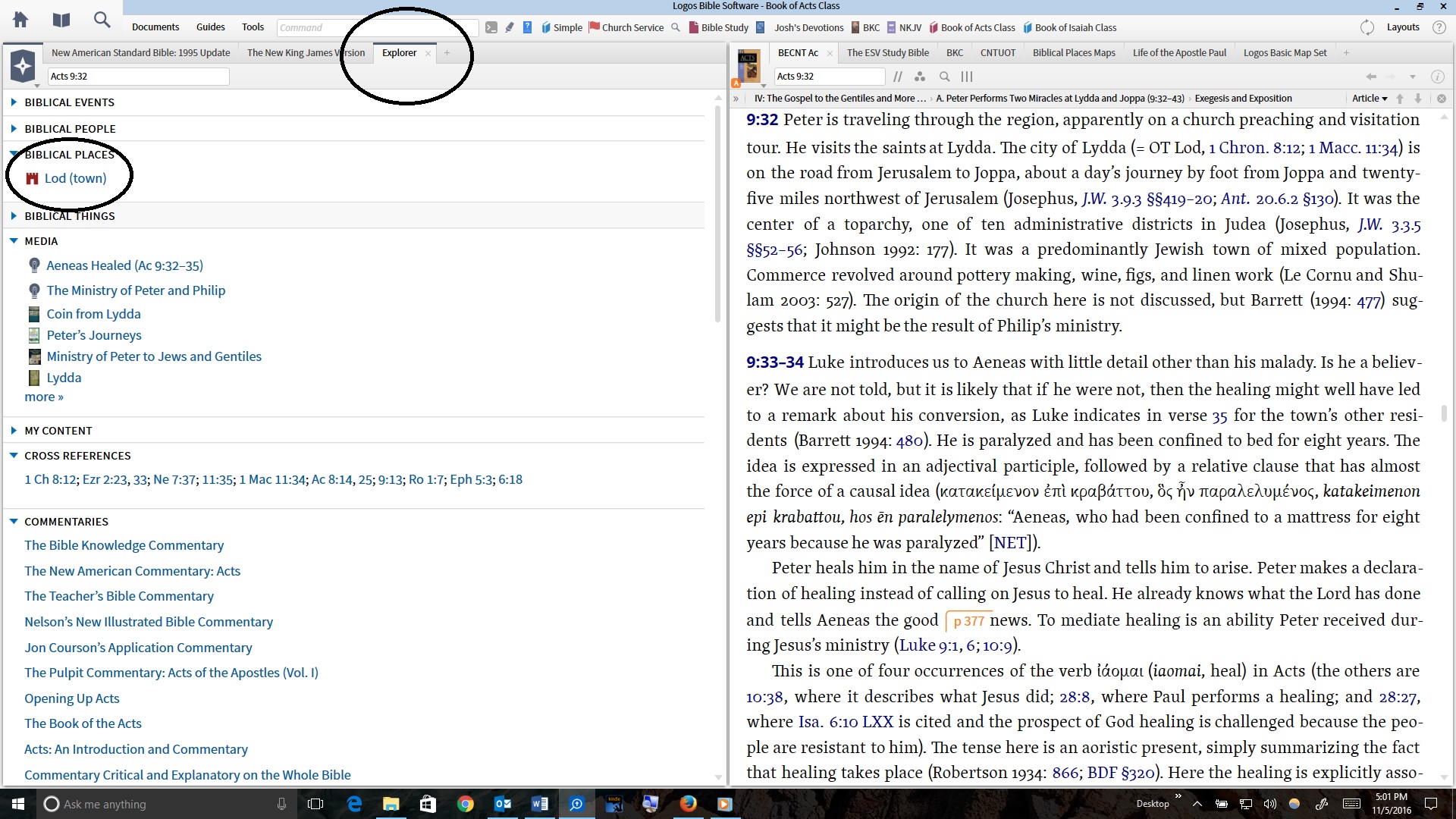The image size is (1456, 819).
Task: Open the Article navigation dropdown
Action: click(x=1370, y=99)
